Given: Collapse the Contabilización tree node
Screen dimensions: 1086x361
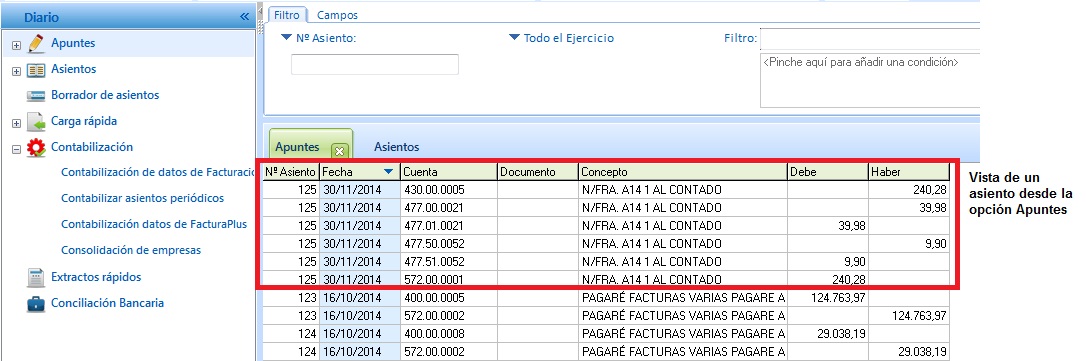Looking at the screenshot, I should (17, 149).
